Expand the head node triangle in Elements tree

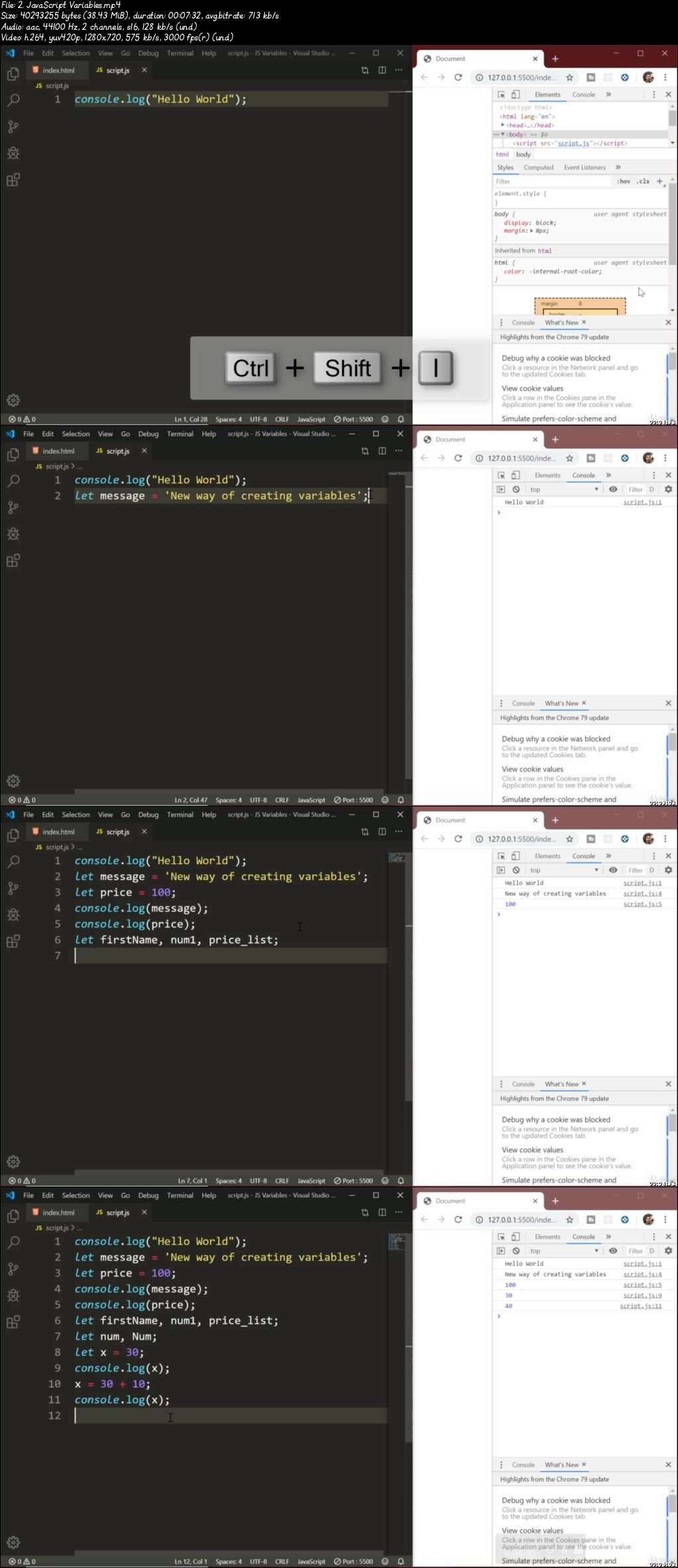[x=503, y=125]
